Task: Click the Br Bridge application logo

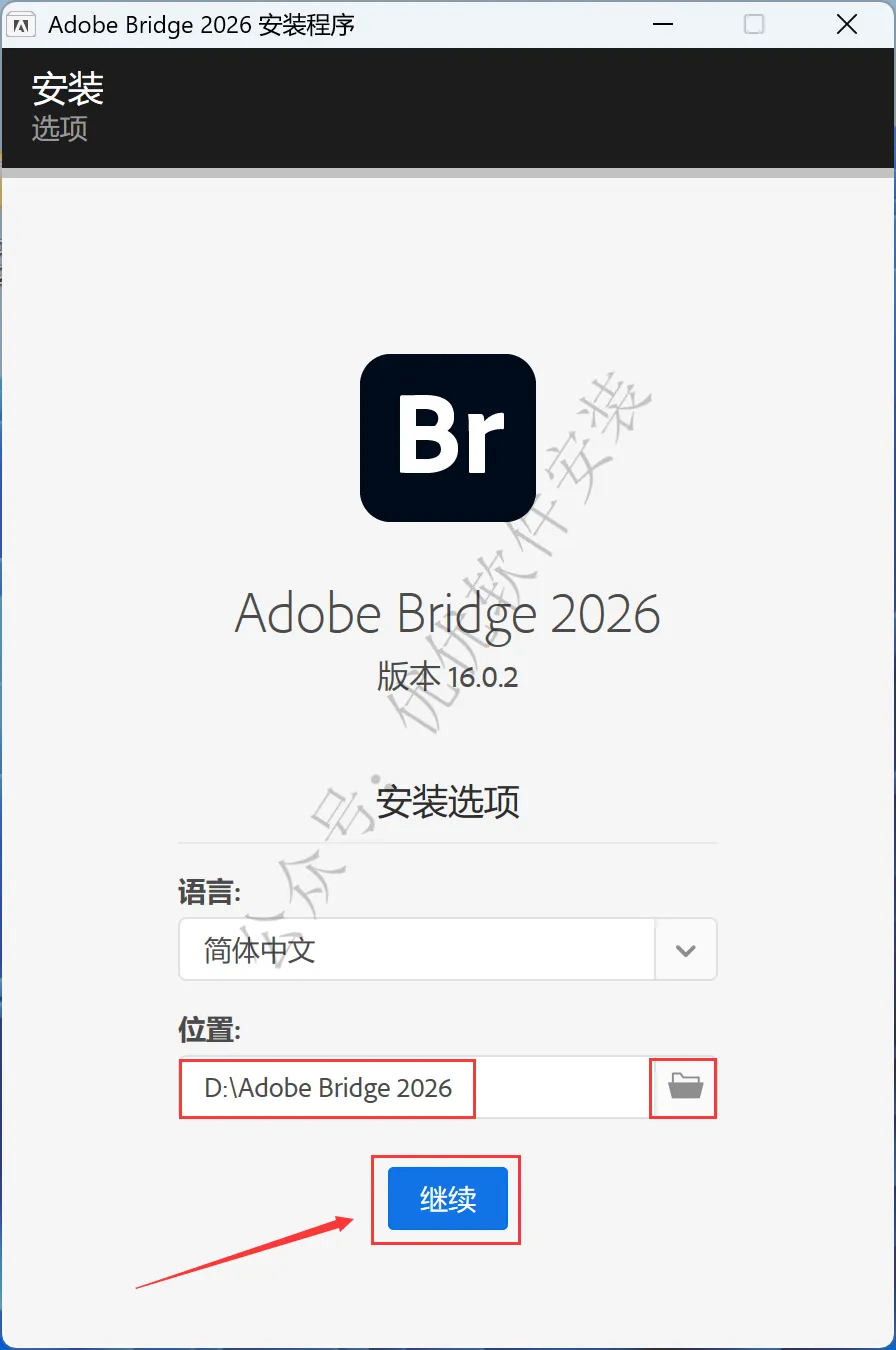Action: (x=448, y=438)
